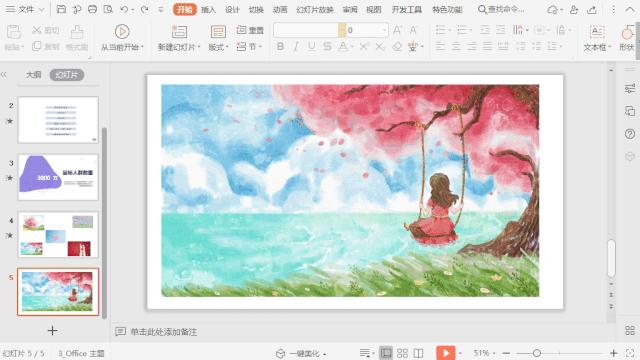Open the 幻灯片放映 (Slide Show) tab
The height and width of the screenshot is (360, 640).
pyautogui.click(x=315, y=9)
